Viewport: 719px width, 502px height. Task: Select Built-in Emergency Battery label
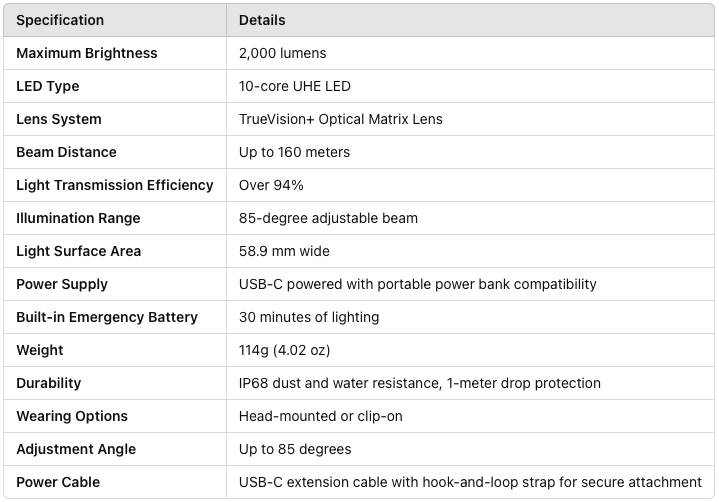(107, 317)
